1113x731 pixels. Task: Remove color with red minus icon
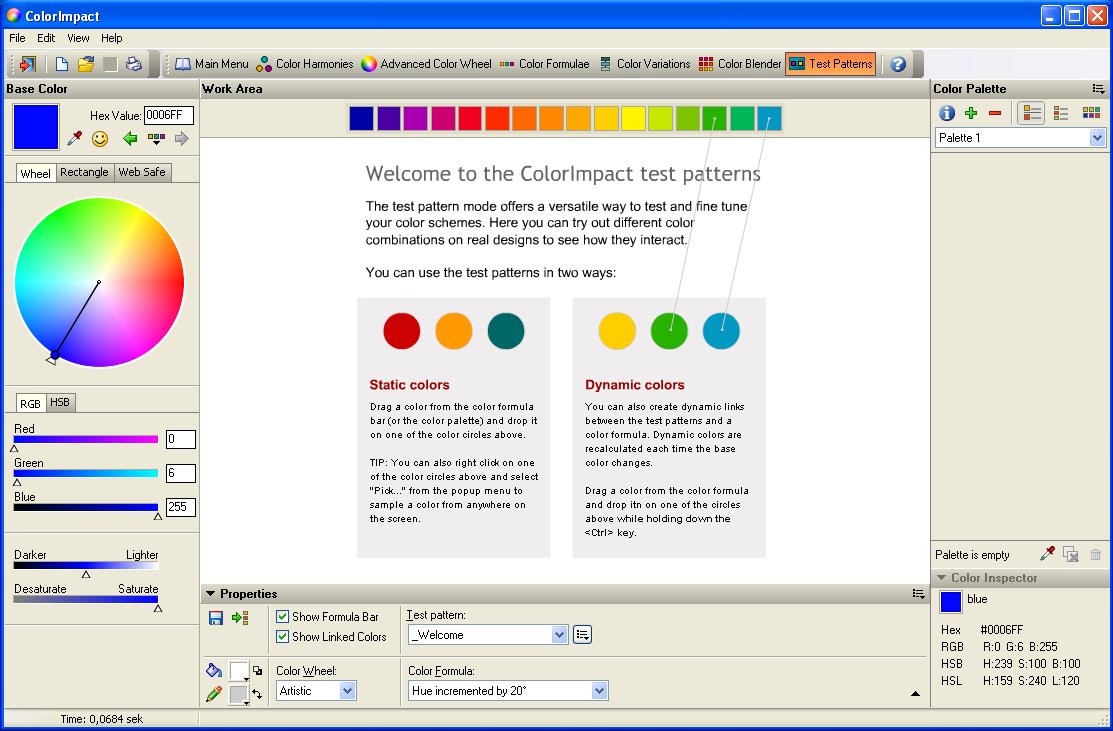pyautogui.click(x=994, y=113)
